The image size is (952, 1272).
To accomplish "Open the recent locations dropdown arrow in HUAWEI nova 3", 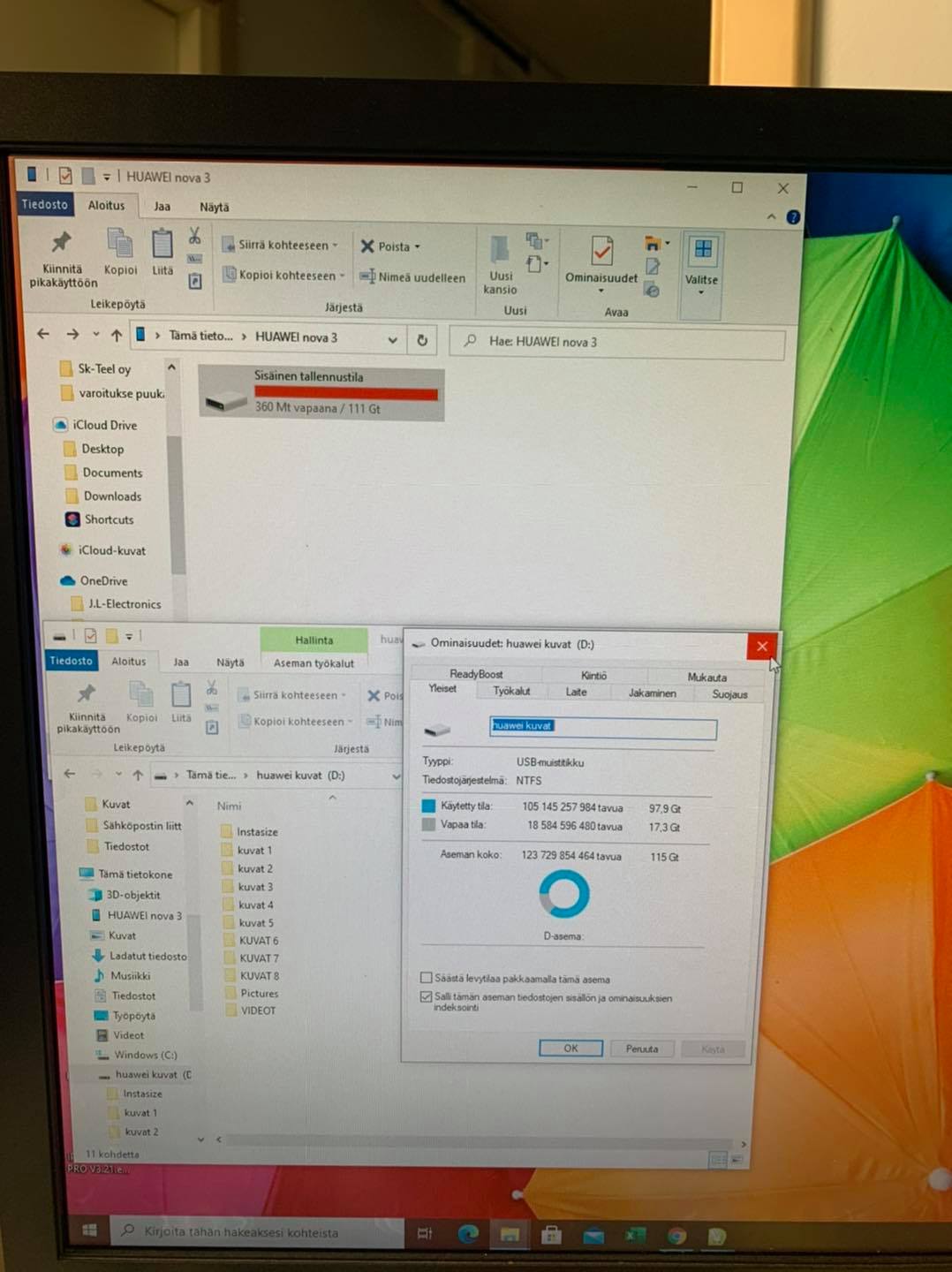I will coord(95,335).
